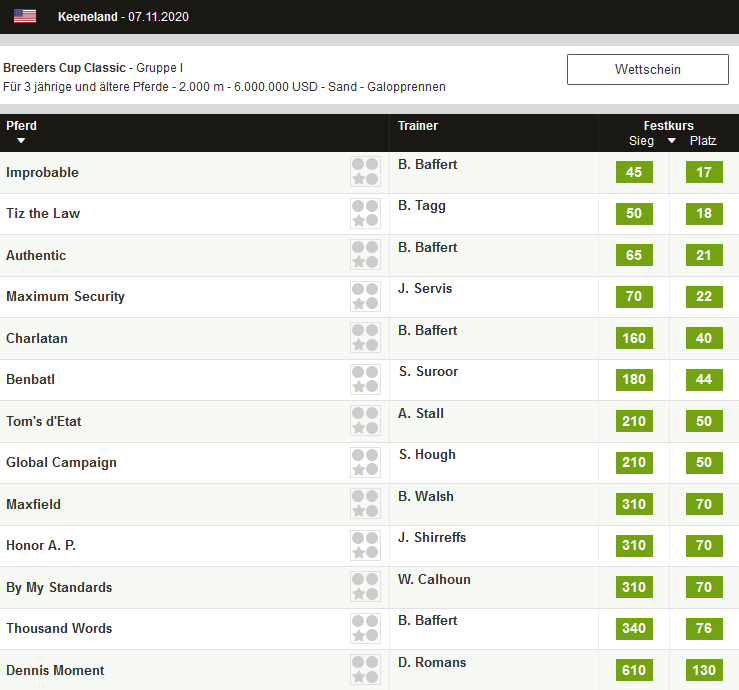Click the horse name Improbable
Screen dimensions: 739x690
[x=42, y=172]
